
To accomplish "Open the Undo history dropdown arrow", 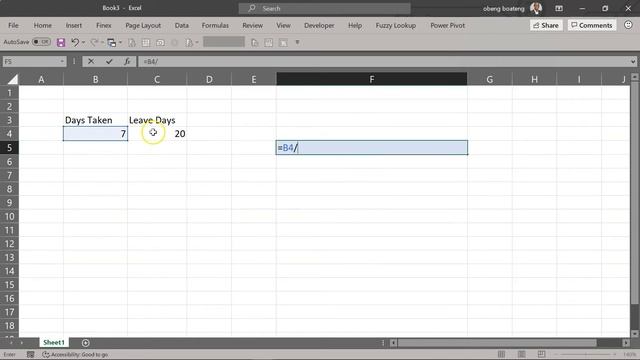I will tap(83, 42).
